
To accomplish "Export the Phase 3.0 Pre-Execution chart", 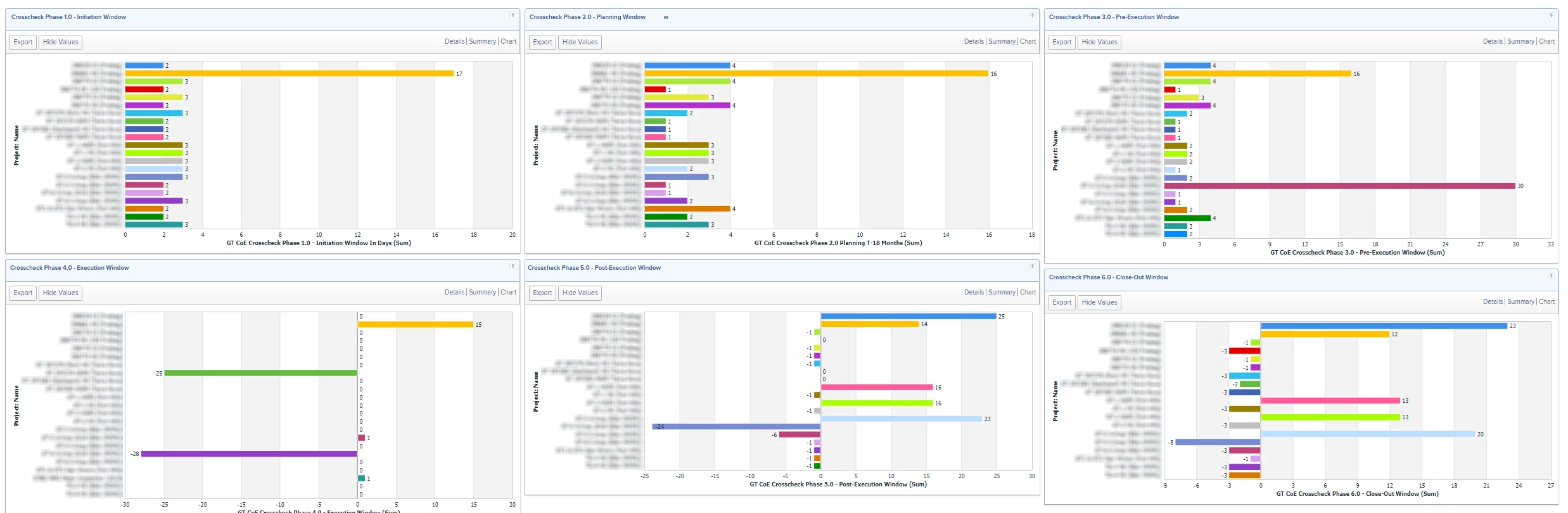I will (x=1062, y=42).
